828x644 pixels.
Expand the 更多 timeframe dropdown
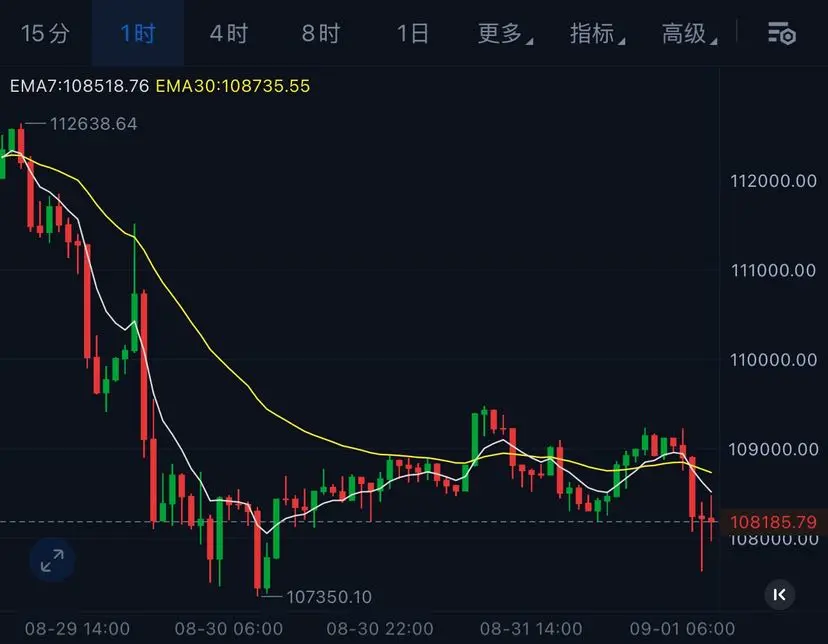click(x=505, y=33)
